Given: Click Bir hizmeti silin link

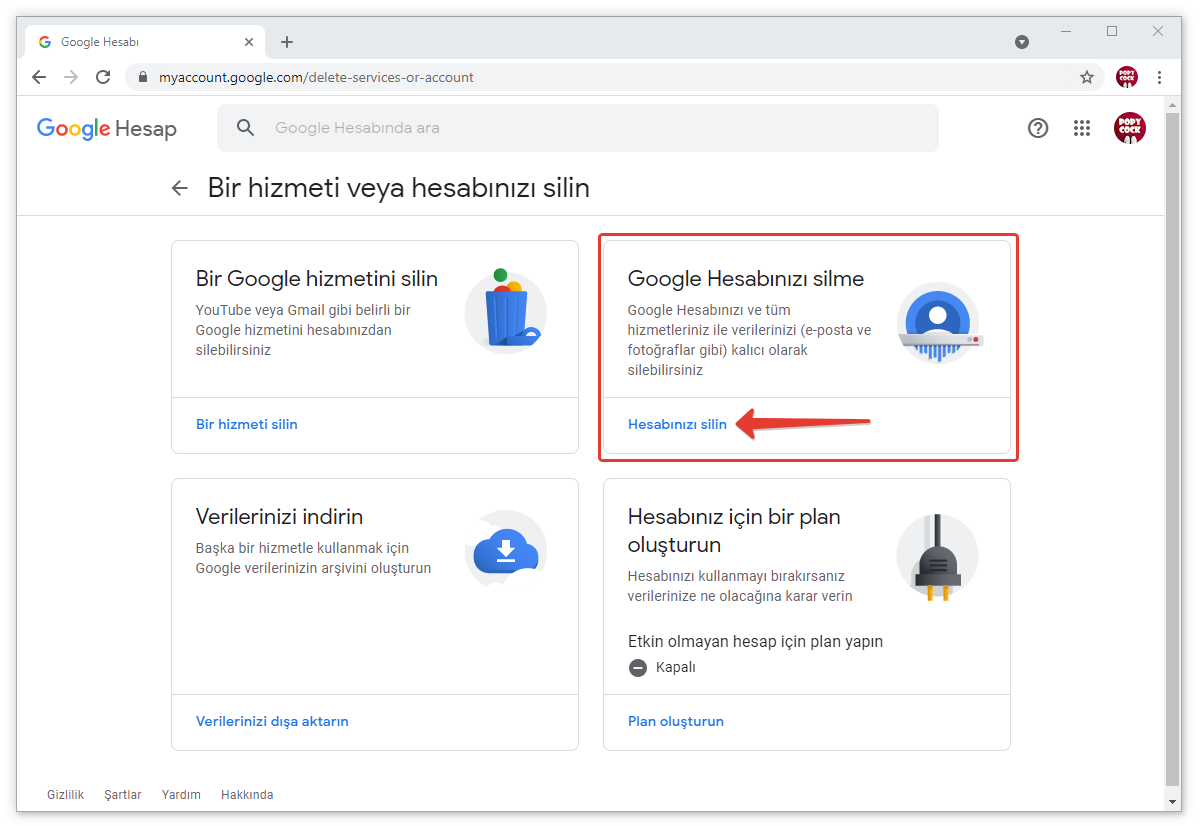Looking at the screenshot, I should pos(247,424).
